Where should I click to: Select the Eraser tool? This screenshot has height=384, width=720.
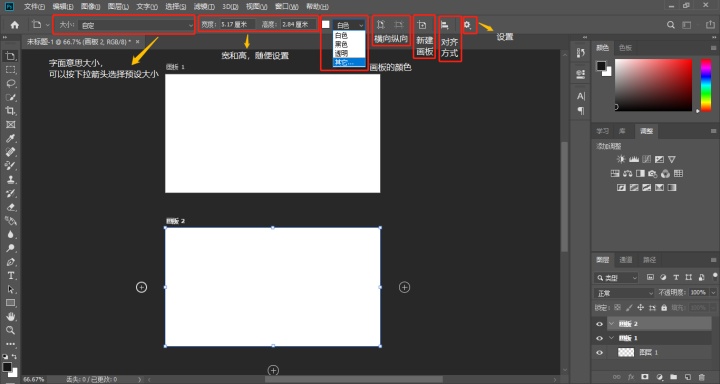[10, 207]
